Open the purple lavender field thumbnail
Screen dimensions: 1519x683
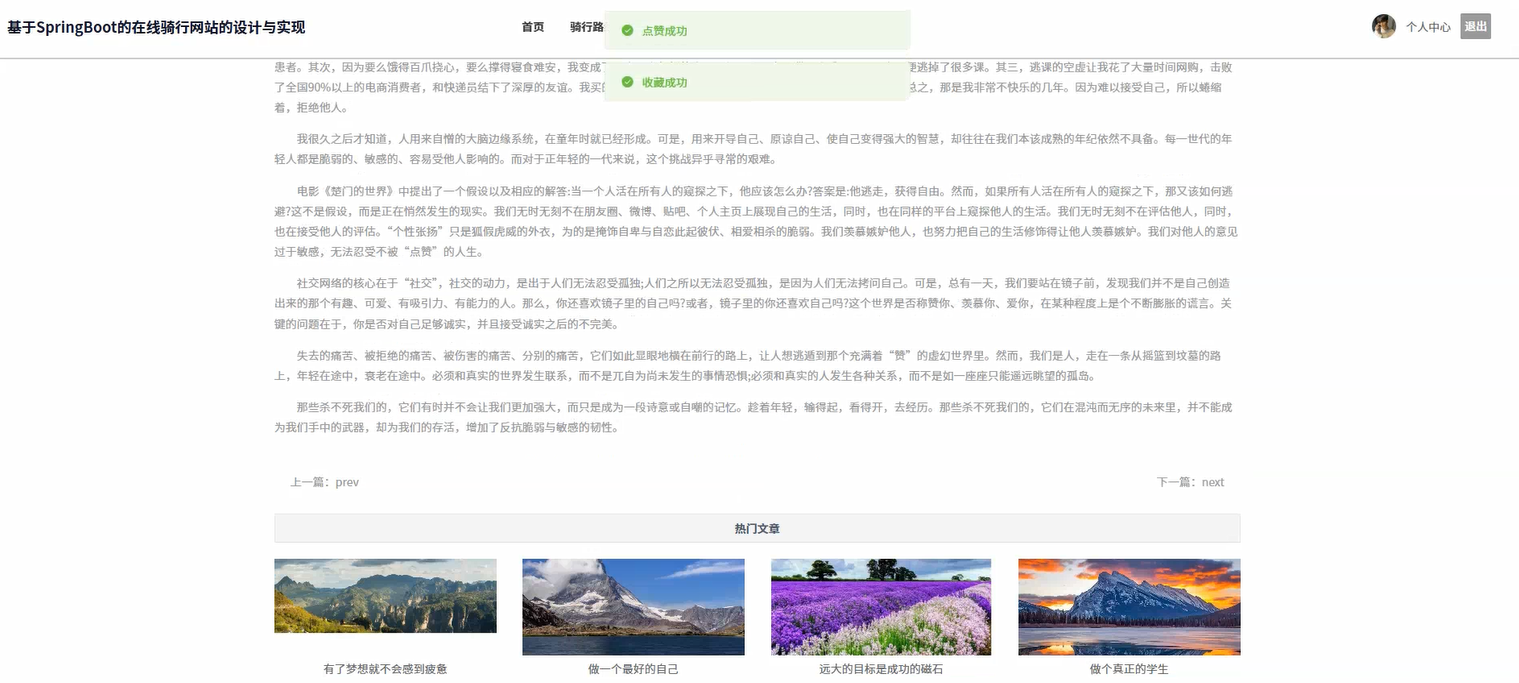tap(881, 607)
